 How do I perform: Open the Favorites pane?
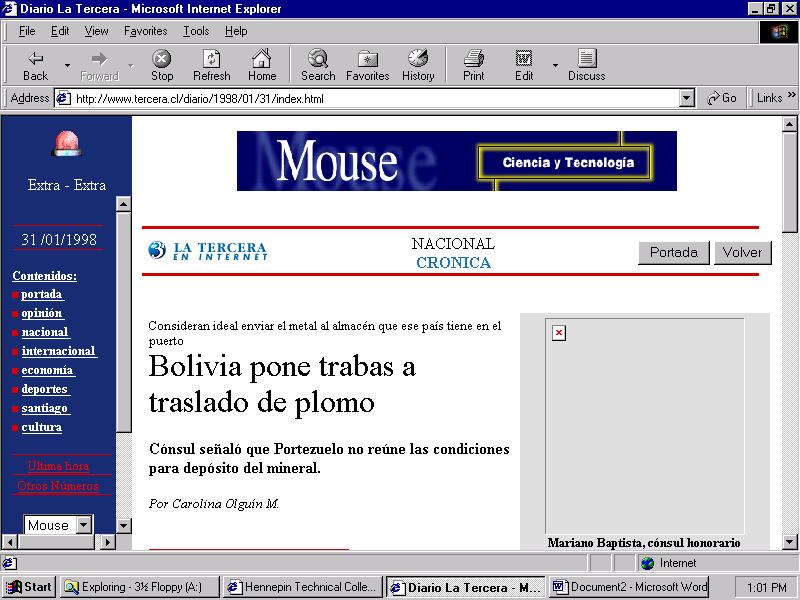click(367, 65)
